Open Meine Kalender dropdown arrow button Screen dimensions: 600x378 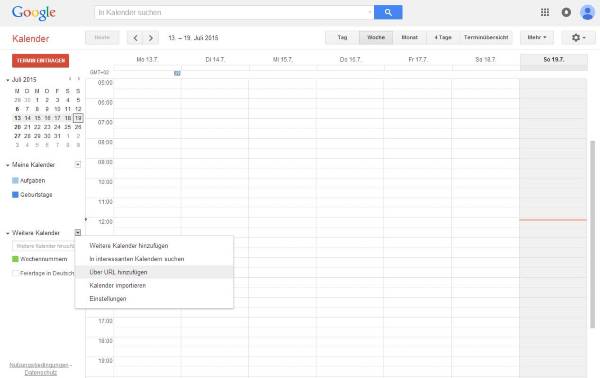click(x=78, y=165)
